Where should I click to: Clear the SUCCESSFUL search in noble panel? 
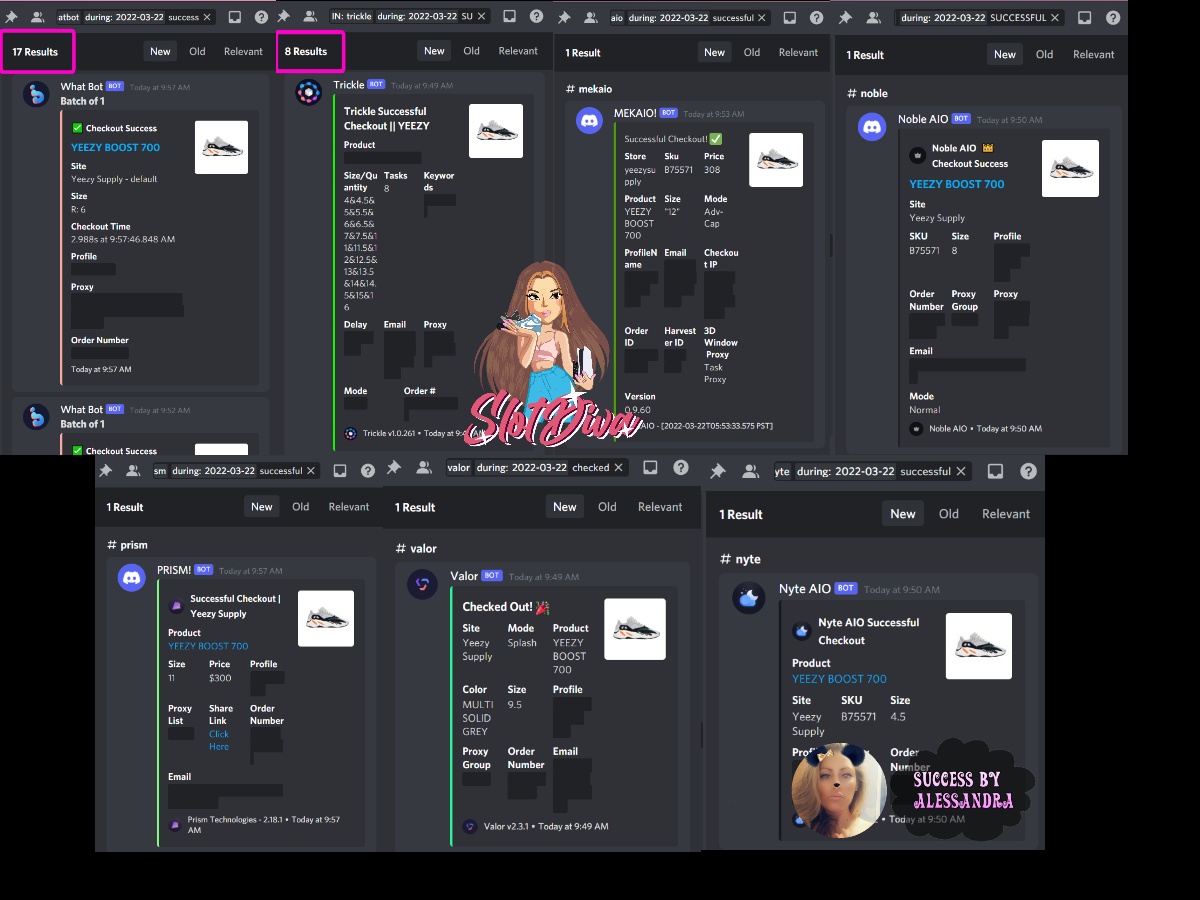coord(1057,18)
